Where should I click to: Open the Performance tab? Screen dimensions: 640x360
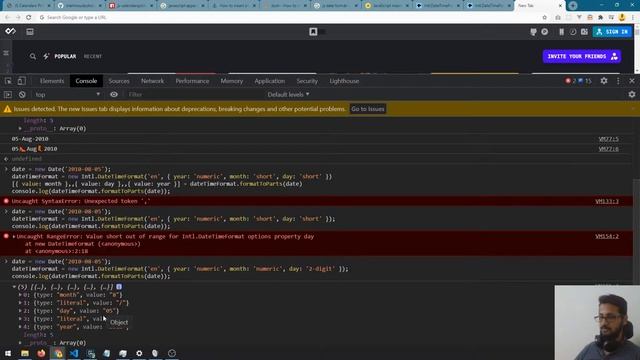[192, 81]
